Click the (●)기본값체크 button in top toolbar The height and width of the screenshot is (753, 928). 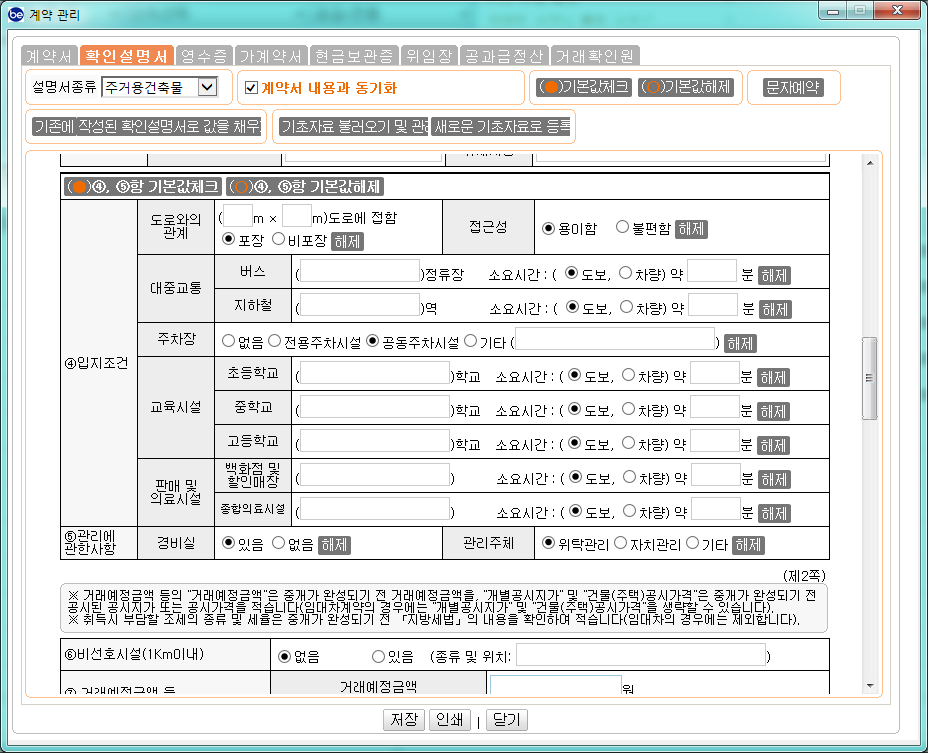(x=583, y=87)
